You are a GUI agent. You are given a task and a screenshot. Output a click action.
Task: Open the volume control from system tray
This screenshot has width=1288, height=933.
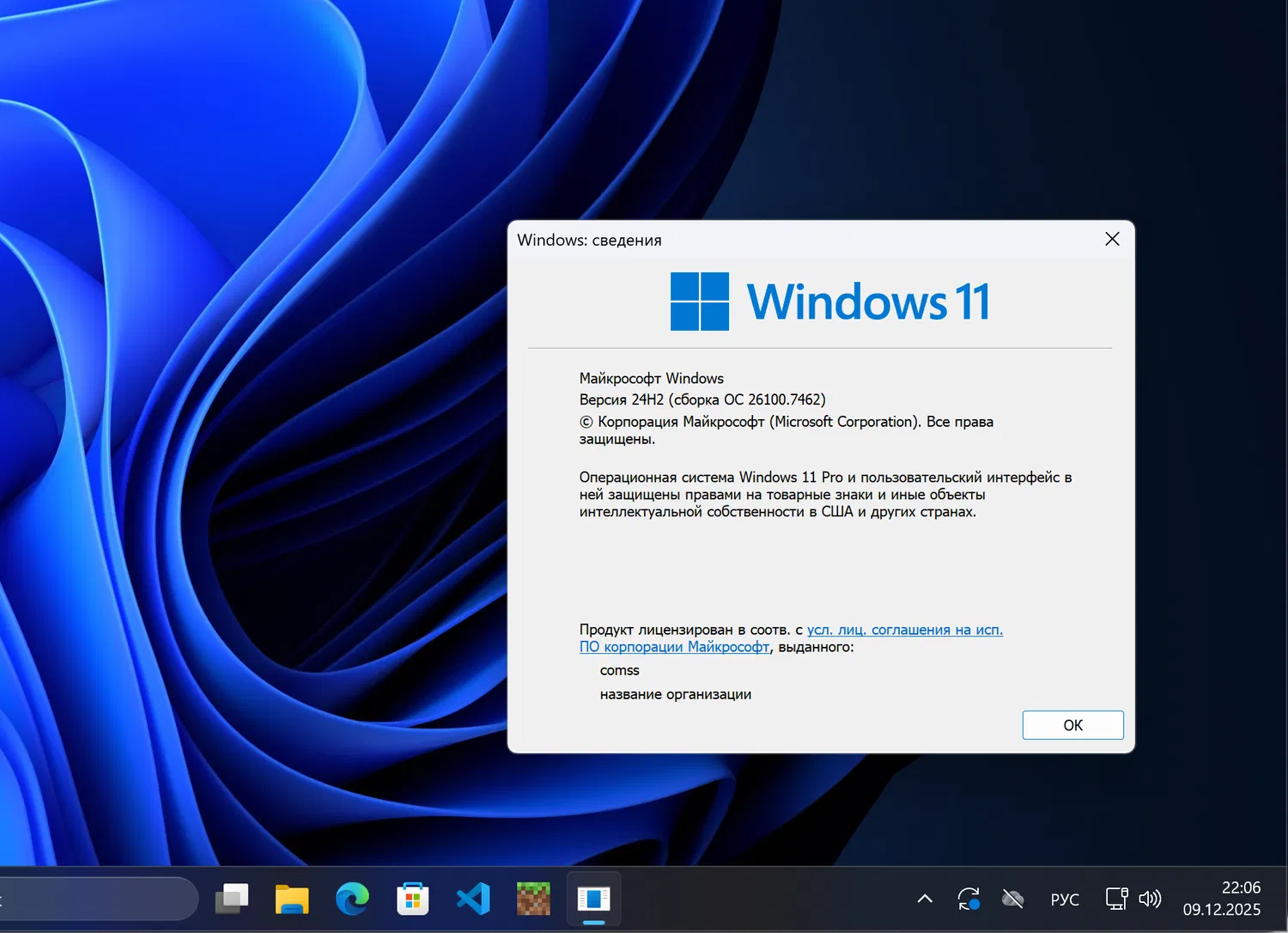point(1149,899)
